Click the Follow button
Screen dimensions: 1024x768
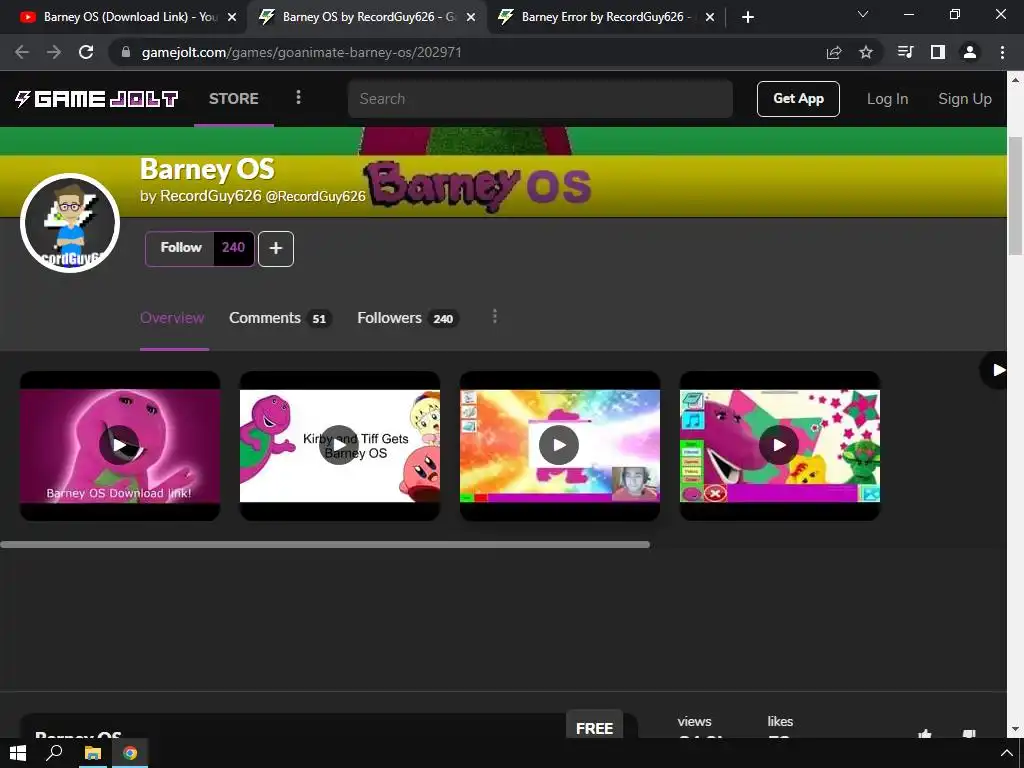(180, 248)
